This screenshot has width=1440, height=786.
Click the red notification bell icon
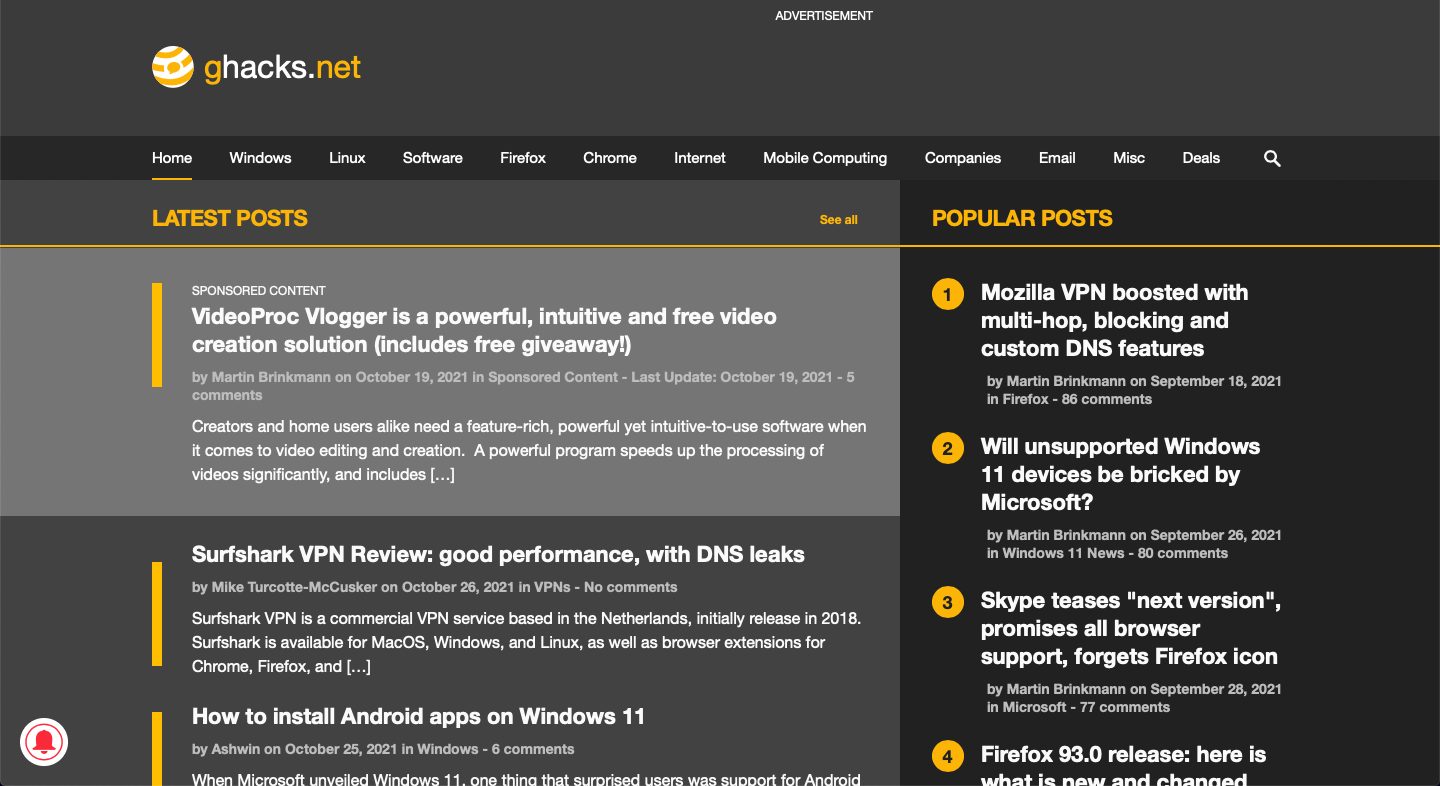pyautogui.click(x=44, y=742)
